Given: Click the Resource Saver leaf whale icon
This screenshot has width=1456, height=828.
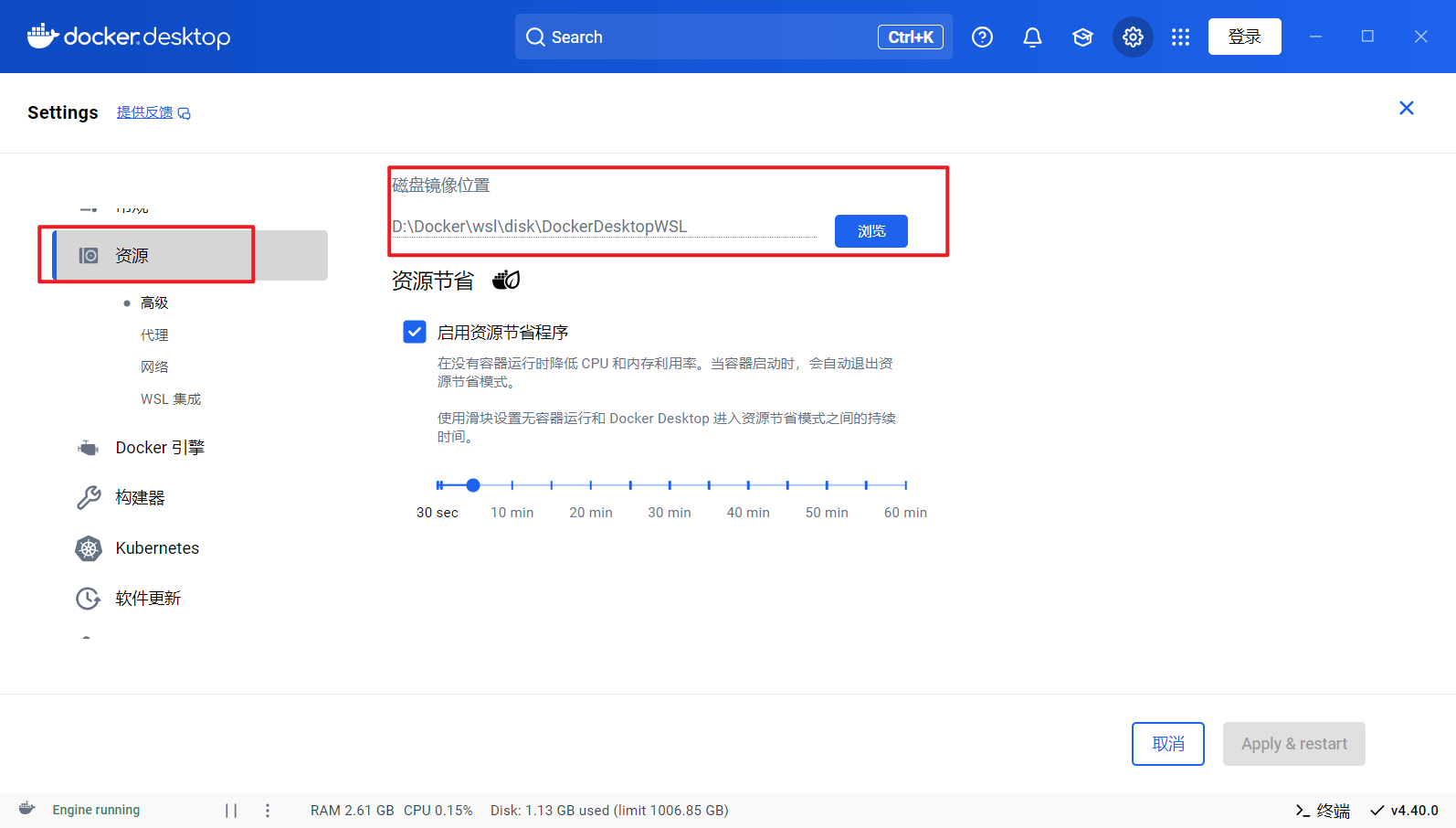Looking at the screenshot, I should [x=506, y=280].
